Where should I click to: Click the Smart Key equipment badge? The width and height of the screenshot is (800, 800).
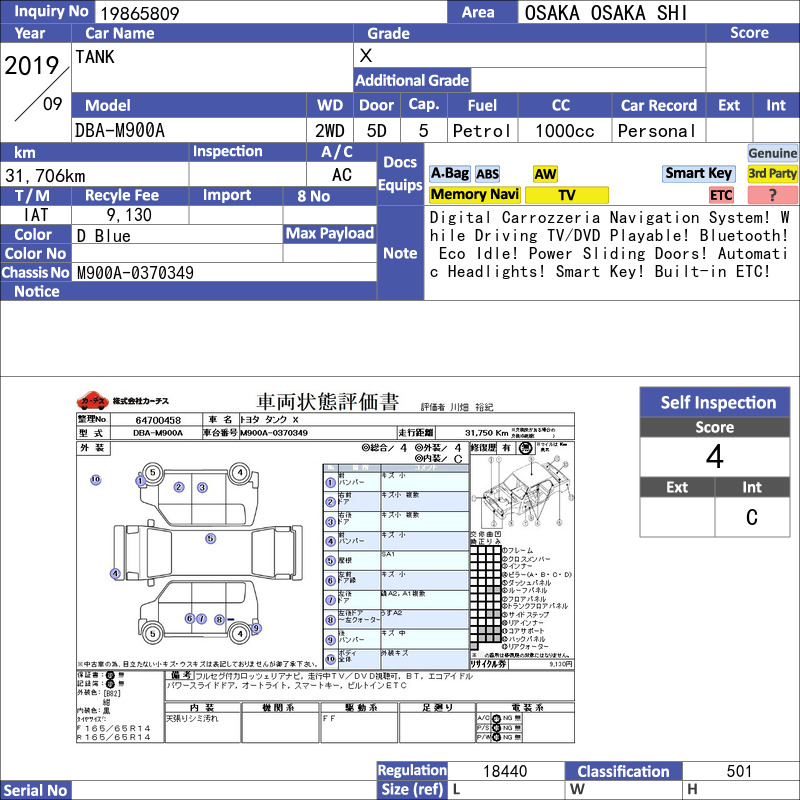698,173
